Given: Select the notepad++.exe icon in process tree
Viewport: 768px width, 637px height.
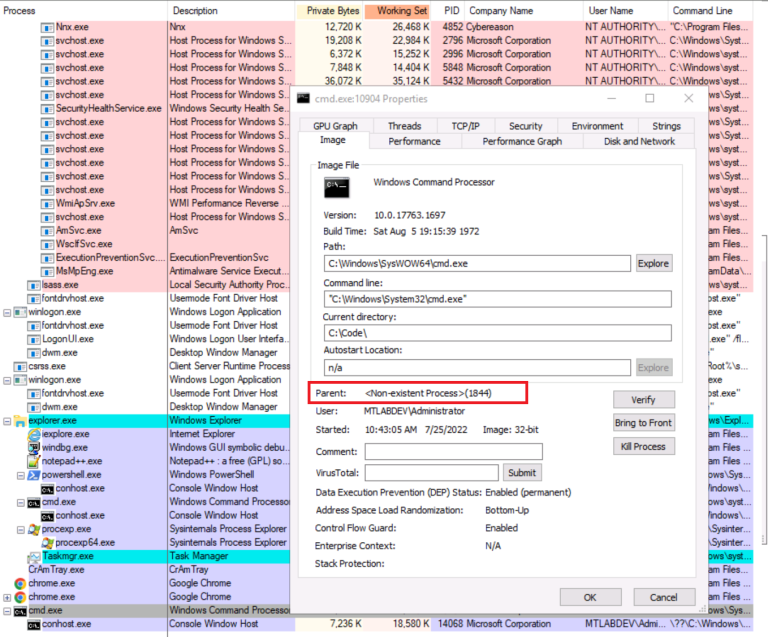Looking at the screenshot, I should coord(34,461).
